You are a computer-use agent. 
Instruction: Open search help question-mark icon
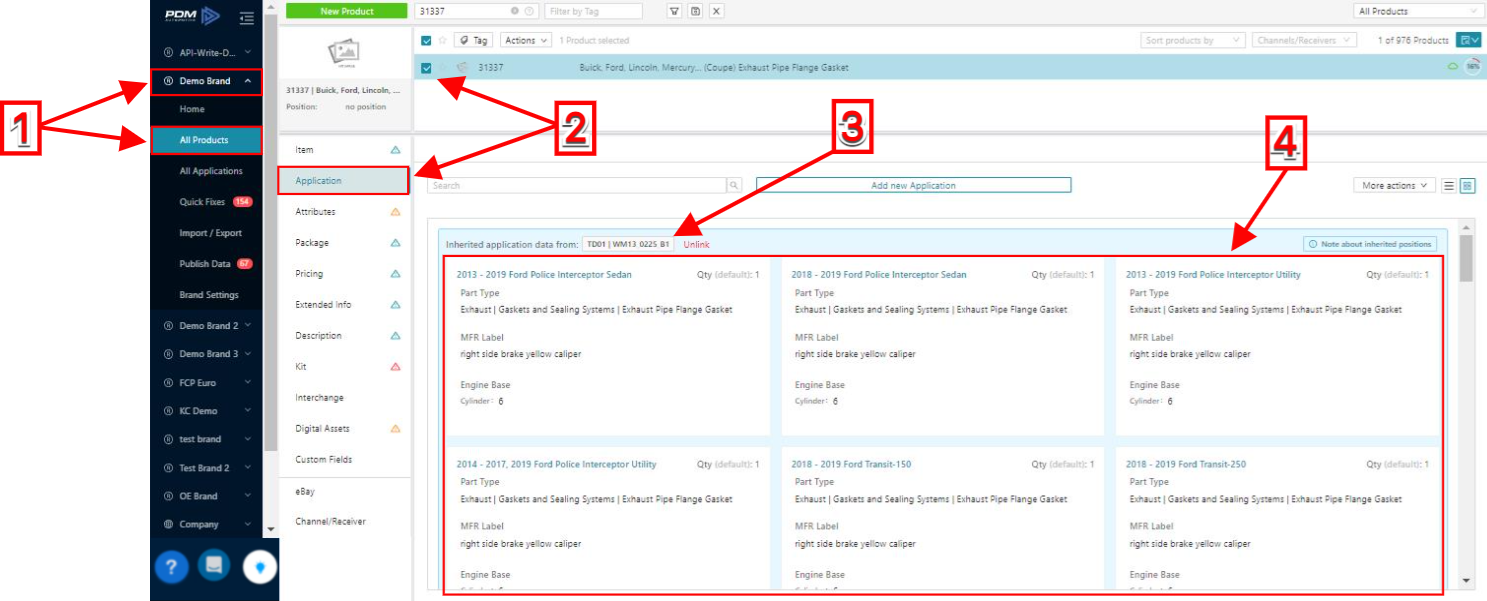(x=529, y=11)
